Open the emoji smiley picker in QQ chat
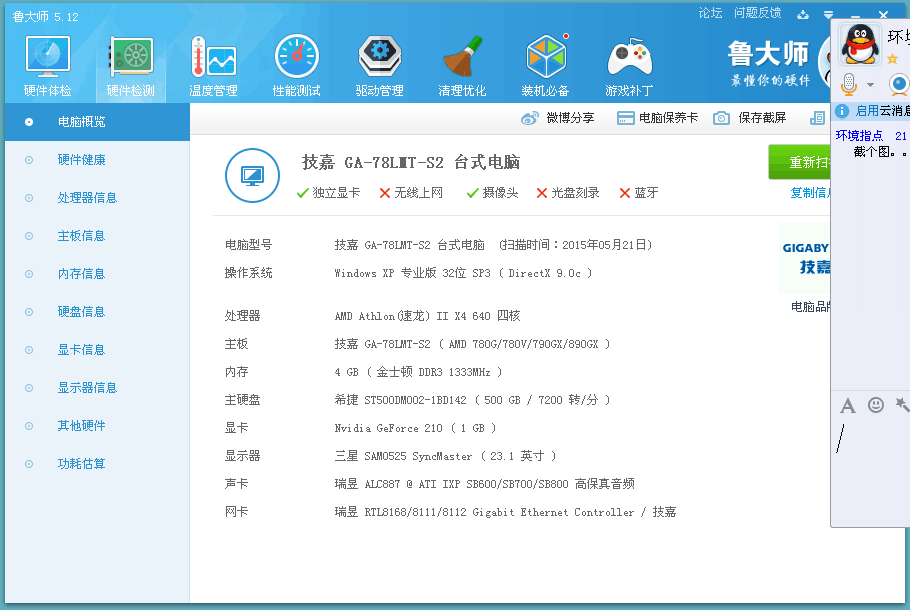 click(x=876, y=405)
